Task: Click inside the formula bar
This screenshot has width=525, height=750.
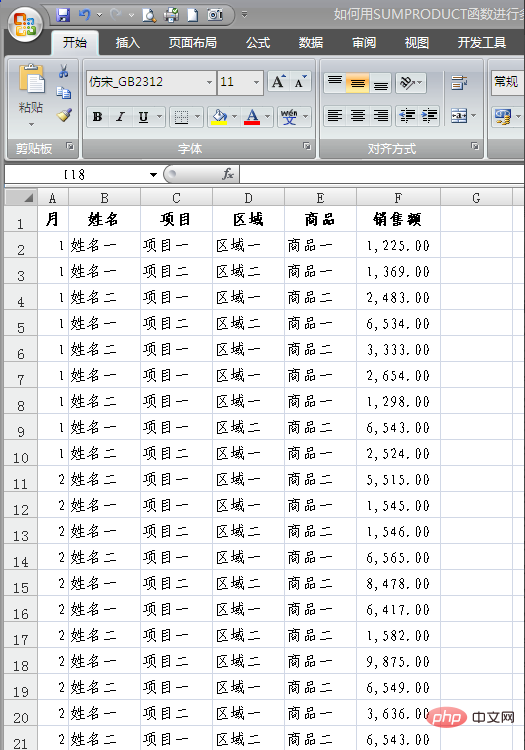Action: click(382, 174)
